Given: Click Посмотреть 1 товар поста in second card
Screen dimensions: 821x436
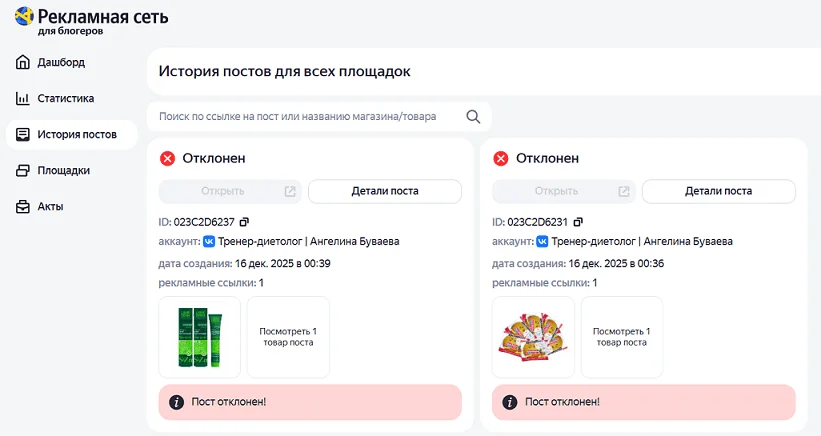Looking at the screenshot, I should point(621,337).
